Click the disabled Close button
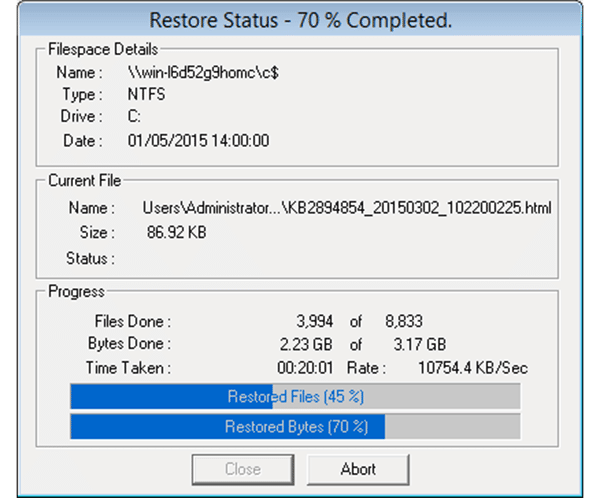 (243, 469)
